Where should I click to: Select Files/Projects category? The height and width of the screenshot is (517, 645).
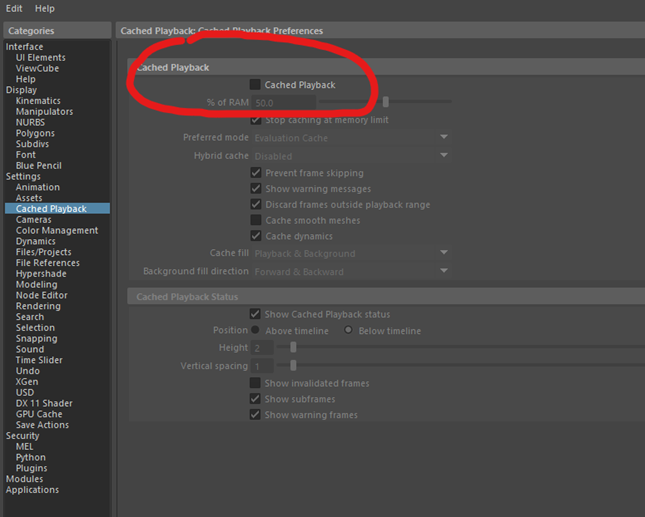click(x=43, y=252)
